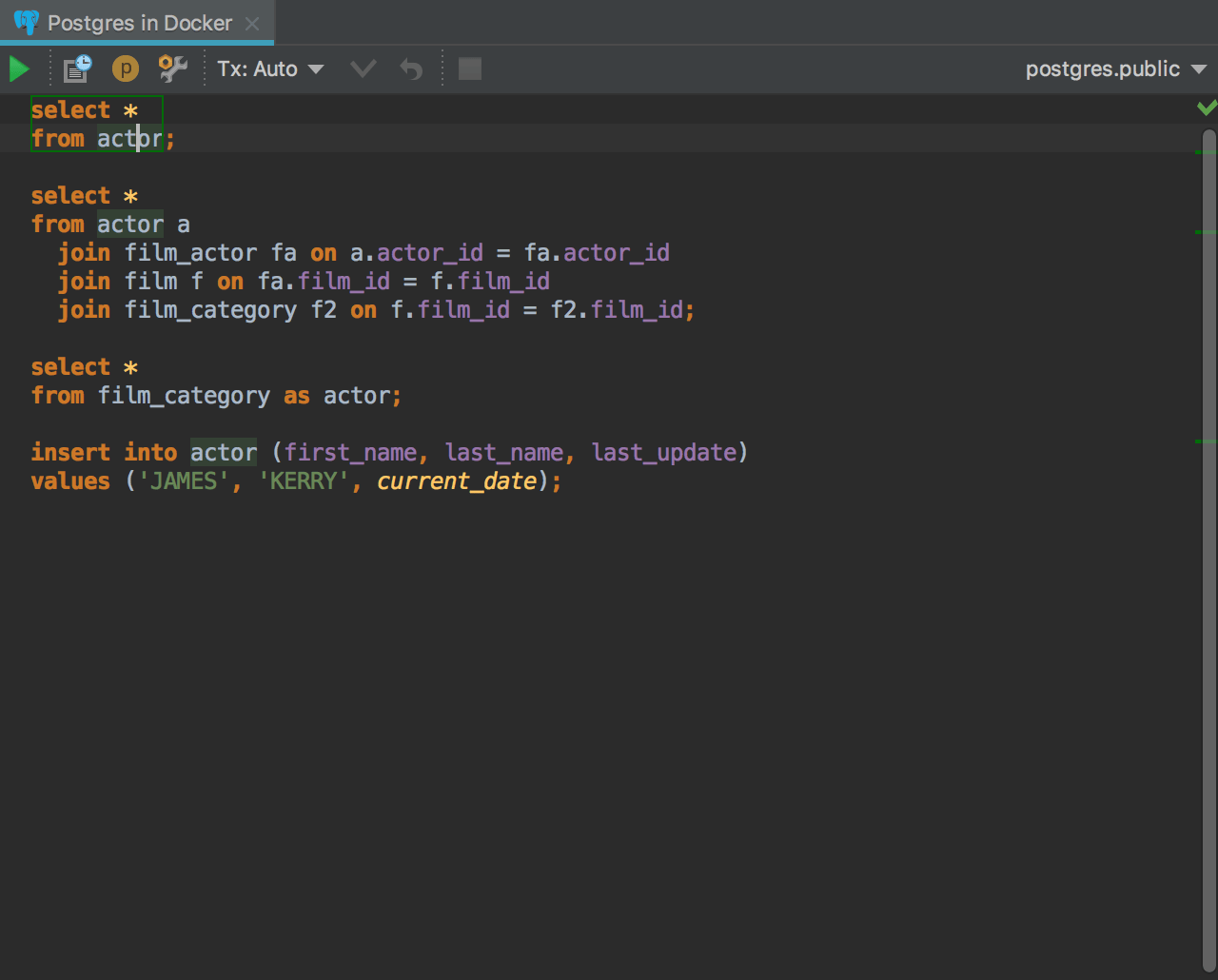Expand the postgres.public schema selector
1218x980 pixels.
click(1115, 69)
